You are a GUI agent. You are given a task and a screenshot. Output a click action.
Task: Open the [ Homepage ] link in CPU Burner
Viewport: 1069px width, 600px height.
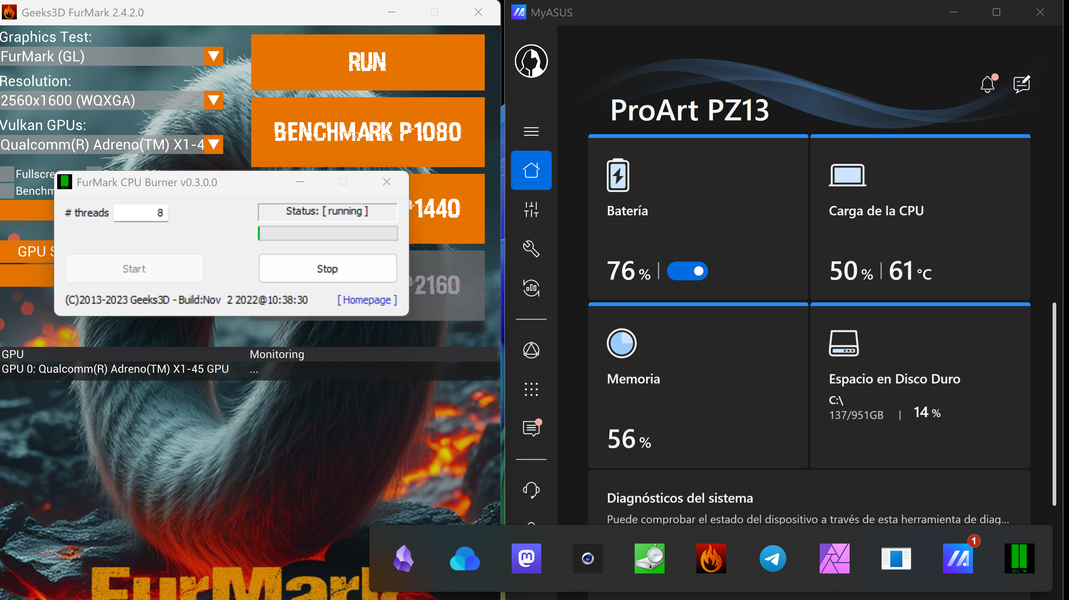coord(367,300)
